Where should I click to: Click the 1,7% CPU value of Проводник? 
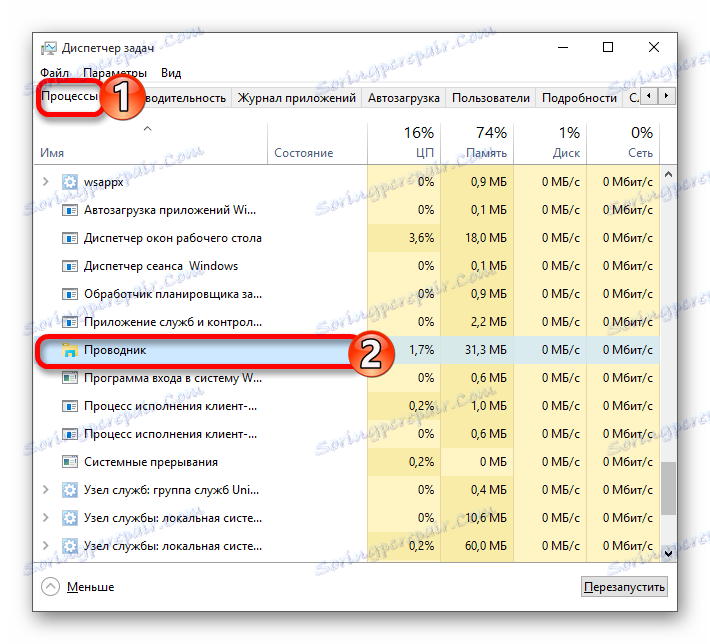[422, 350]
